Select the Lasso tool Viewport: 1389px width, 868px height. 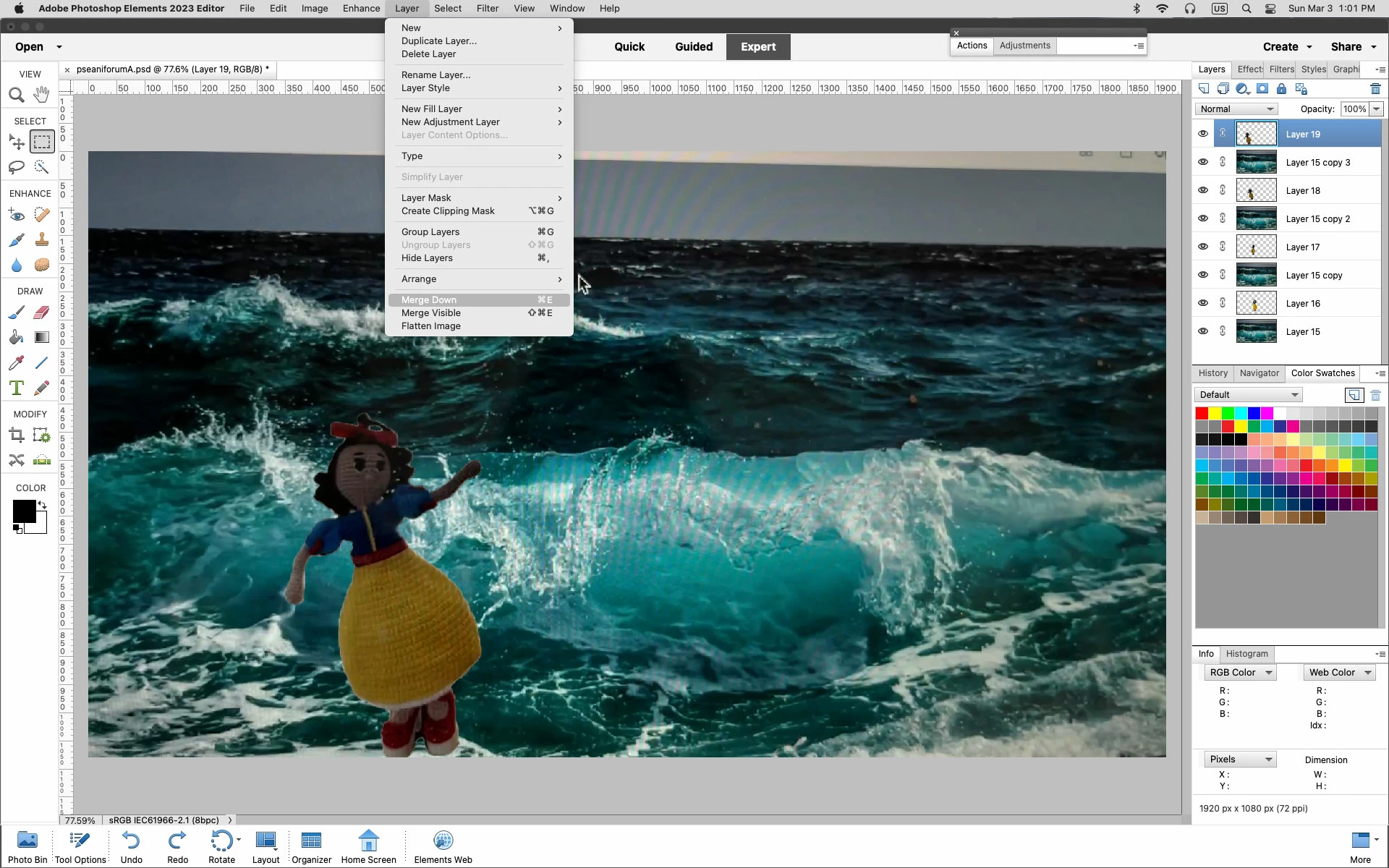coord(16,167)
